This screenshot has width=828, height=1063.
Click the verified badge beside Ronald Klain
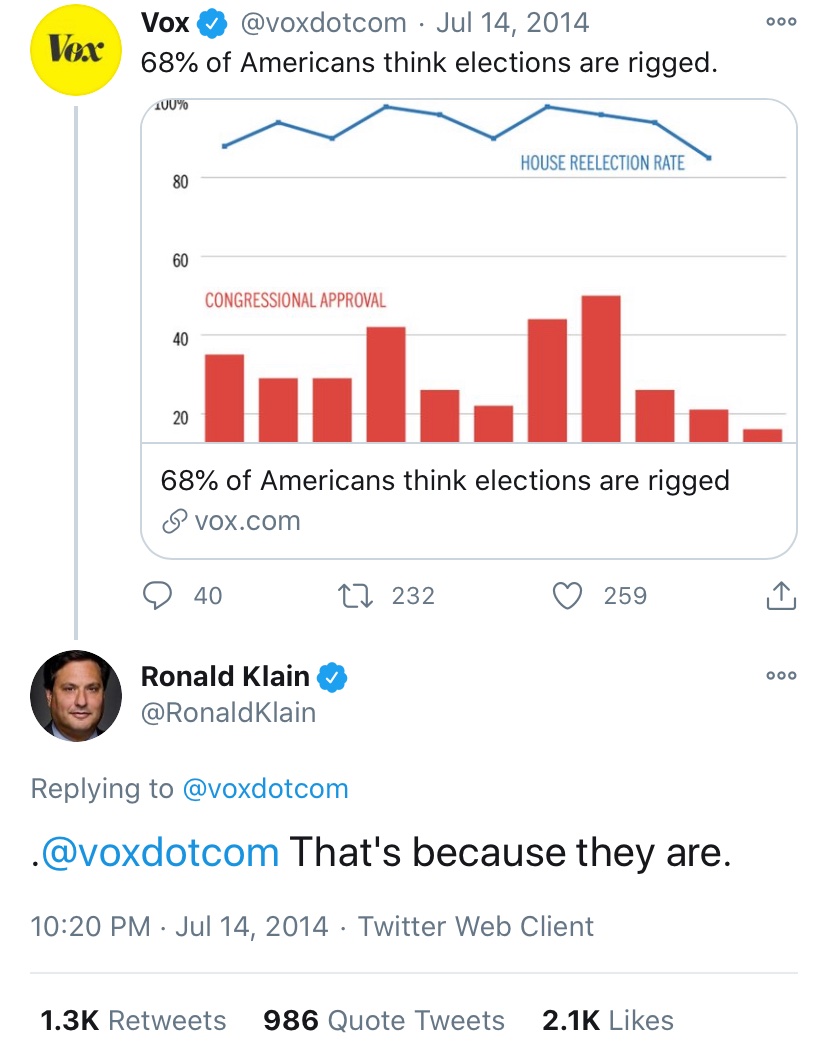coord(332,677)
